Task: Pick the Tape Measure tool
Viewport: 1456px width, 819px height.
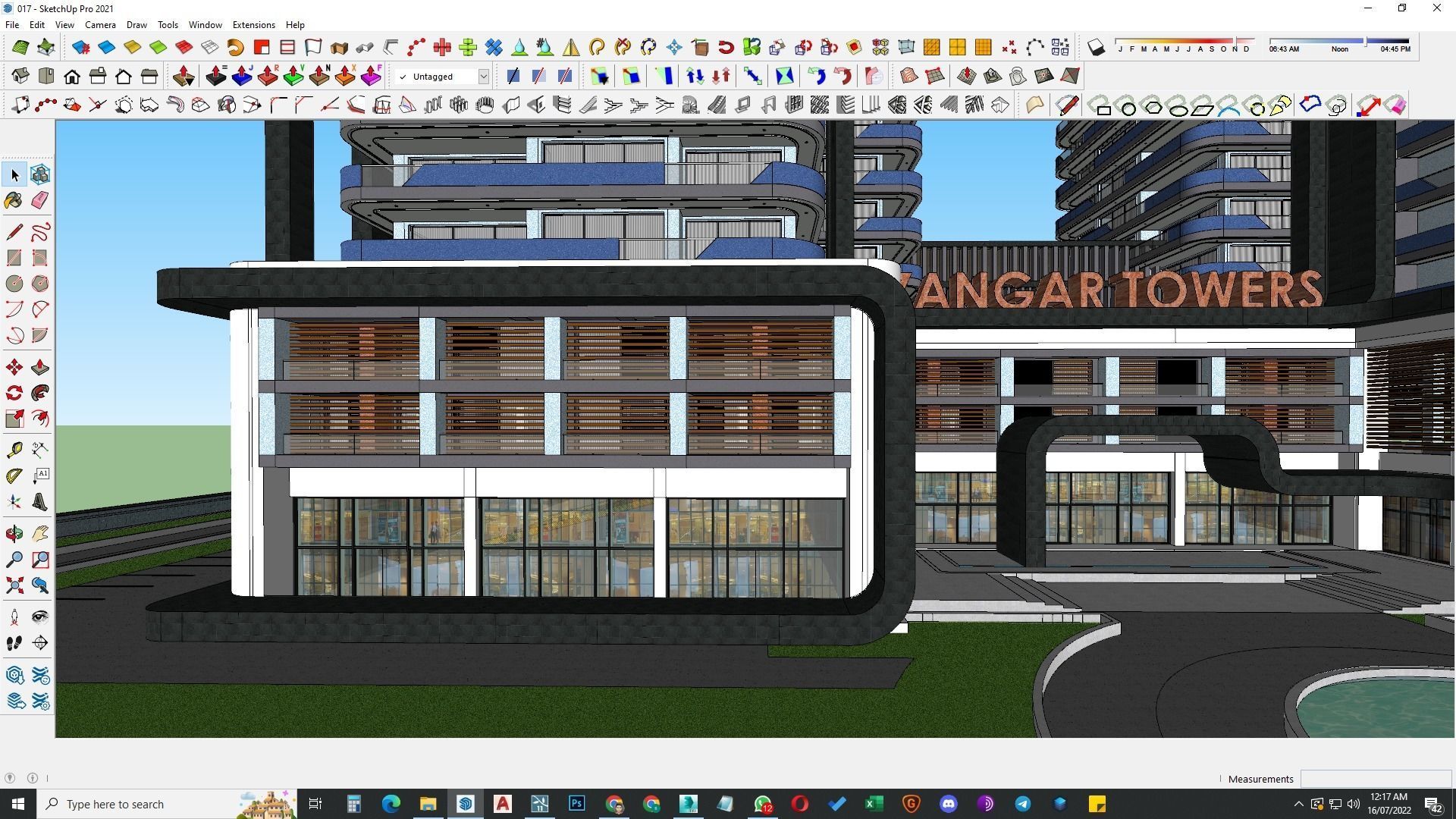Action: pos(14,450)
